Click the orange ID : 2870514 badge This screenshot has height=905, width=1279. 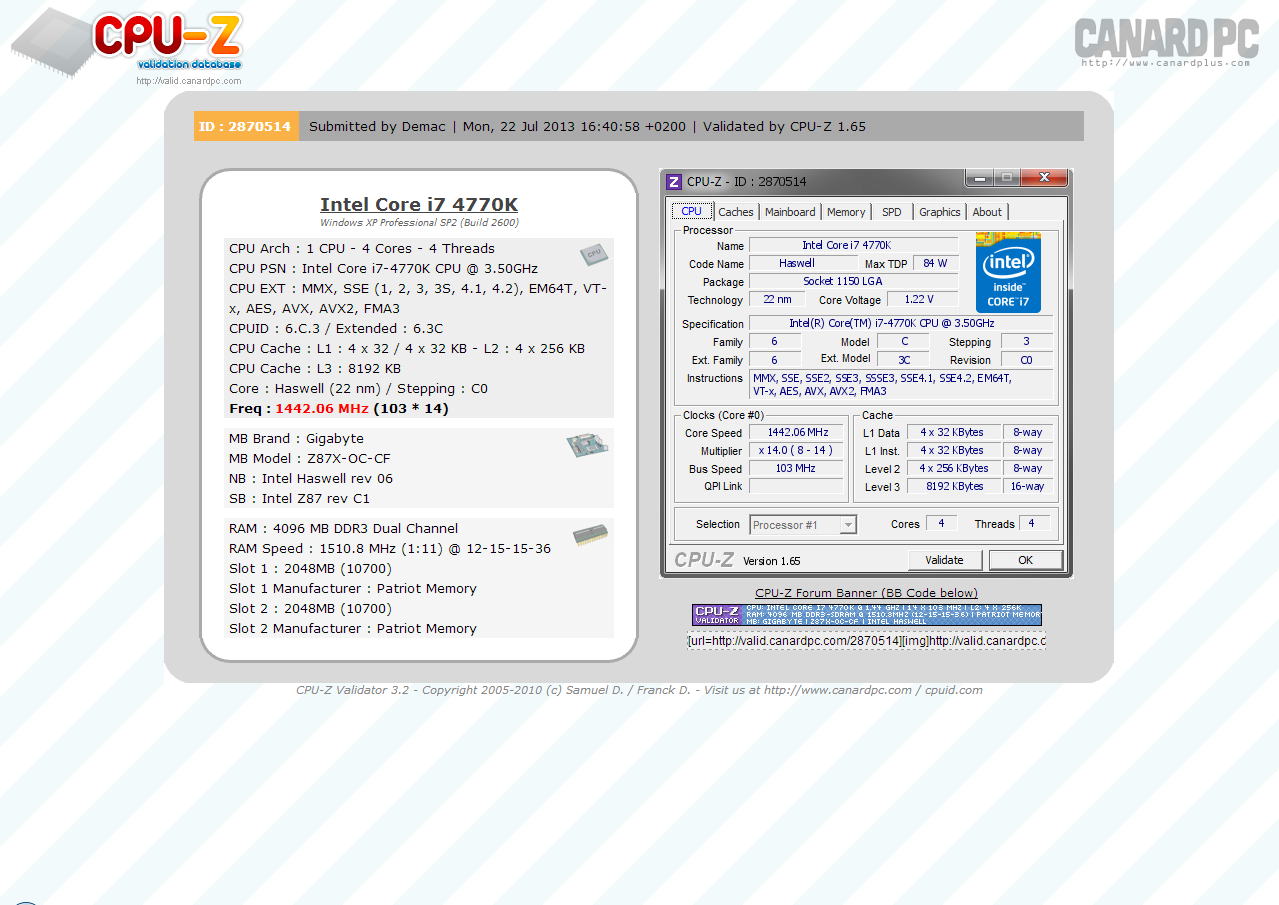246,126
